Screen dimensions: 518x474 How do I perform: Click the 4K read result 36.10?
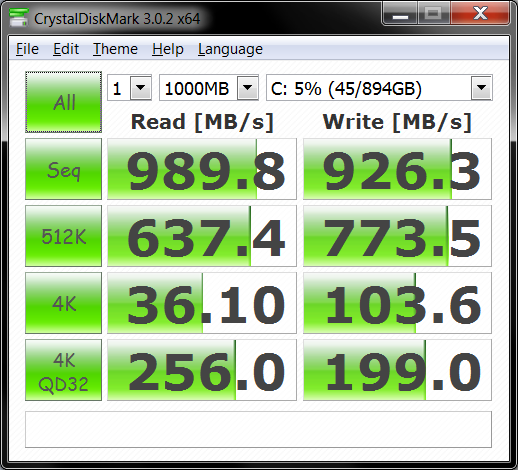click(x=202, y=303)
